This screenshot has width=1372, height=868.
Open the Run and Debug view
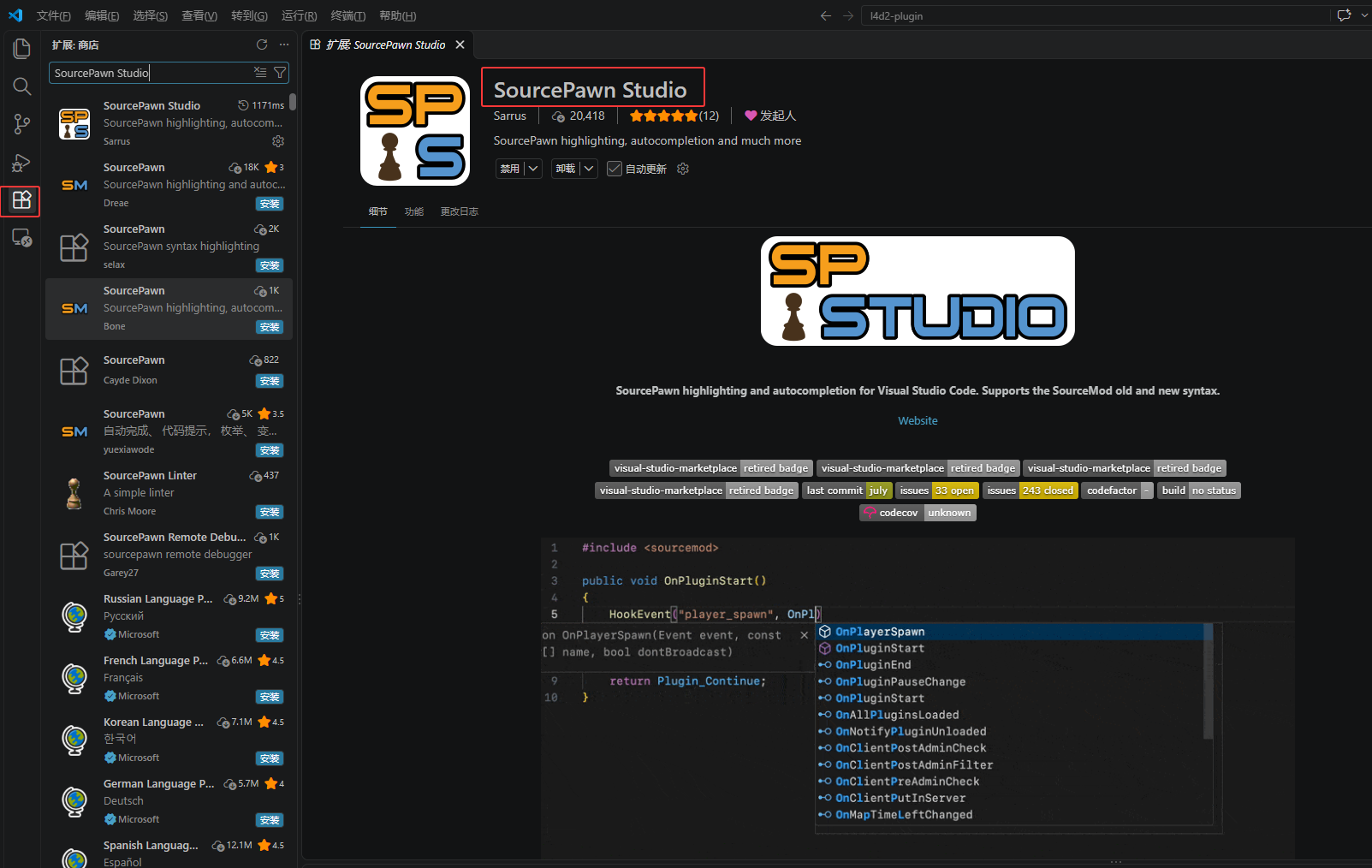pos(21,163)
